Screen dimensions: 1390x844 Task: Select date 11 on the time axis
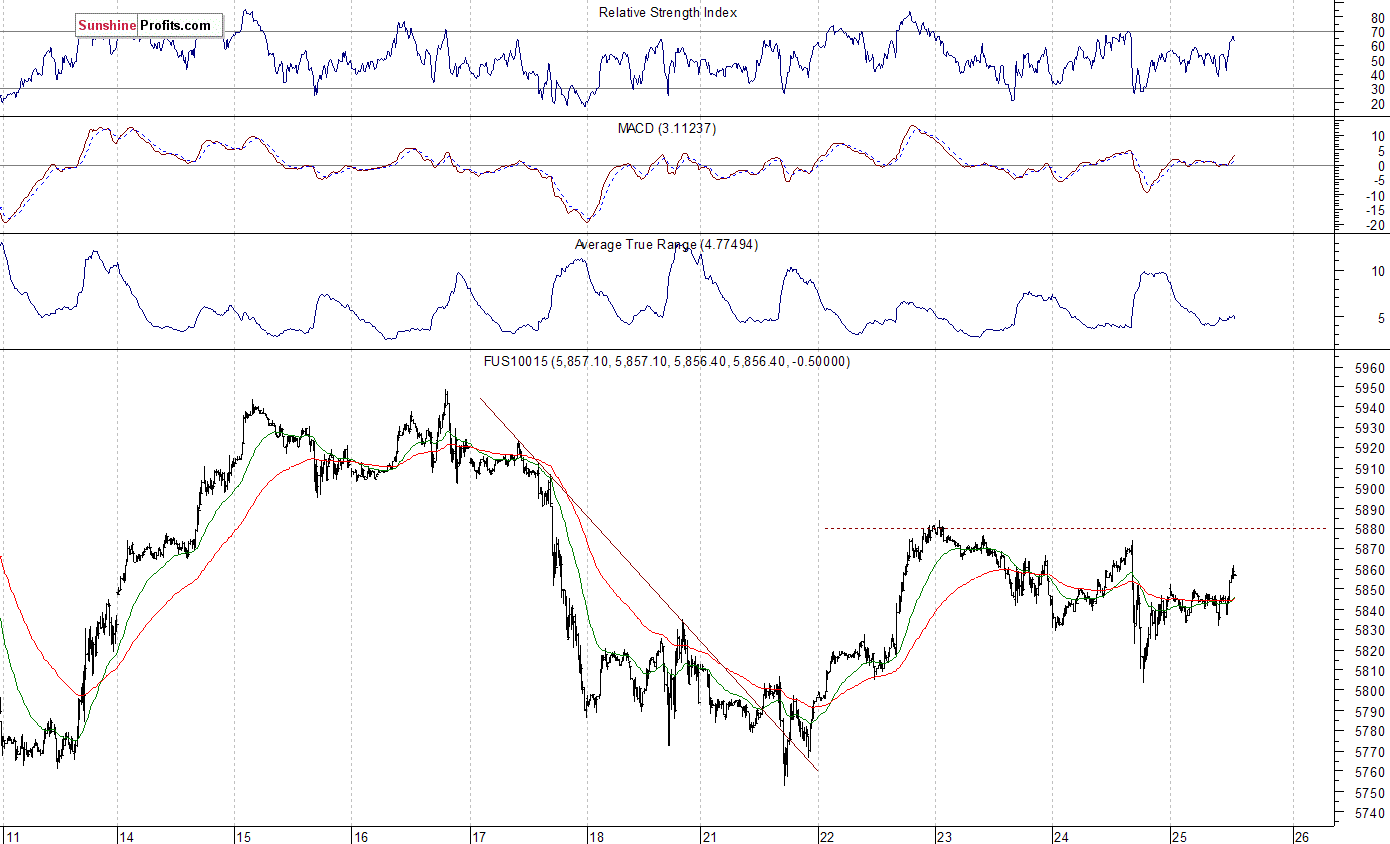point(12,836)
